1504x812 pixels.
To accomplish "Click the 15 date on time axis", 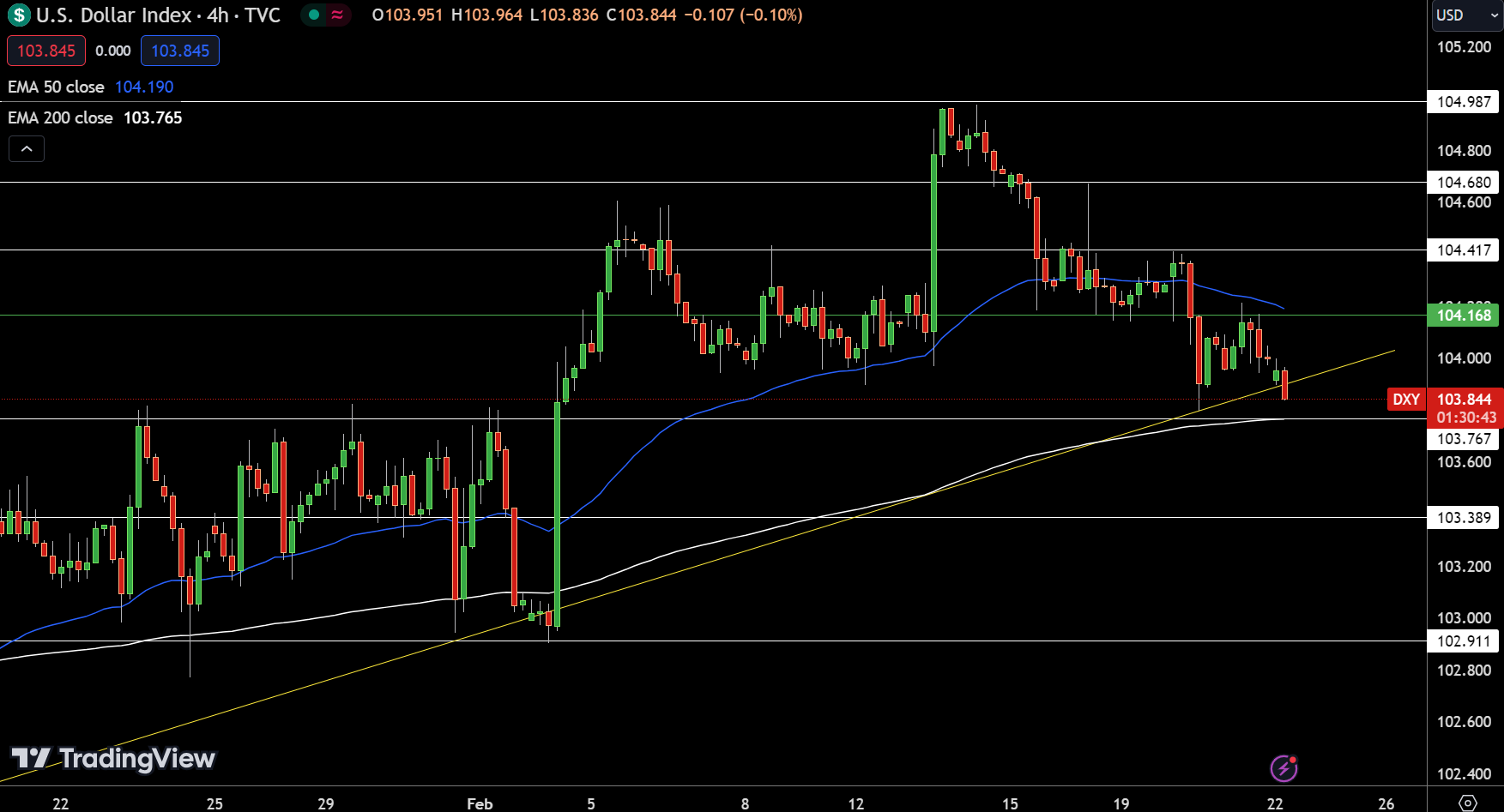I will pos(1010,803).
